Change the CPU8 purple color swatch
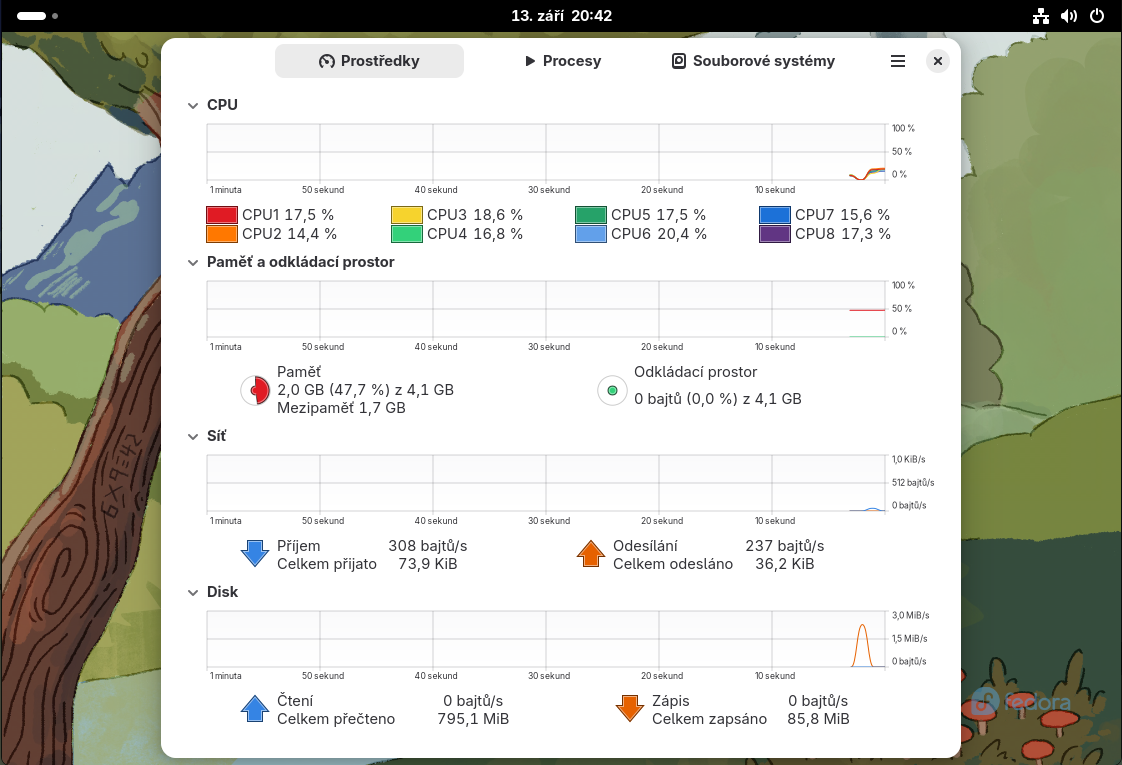 775,234
